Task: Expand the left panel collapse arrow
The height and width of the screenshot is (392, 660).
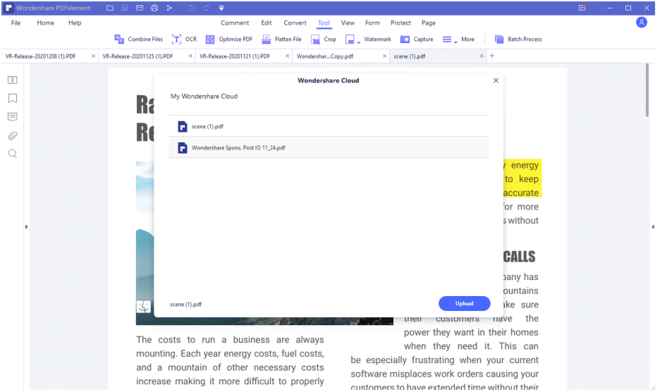Action: click(x=26, y=227)
